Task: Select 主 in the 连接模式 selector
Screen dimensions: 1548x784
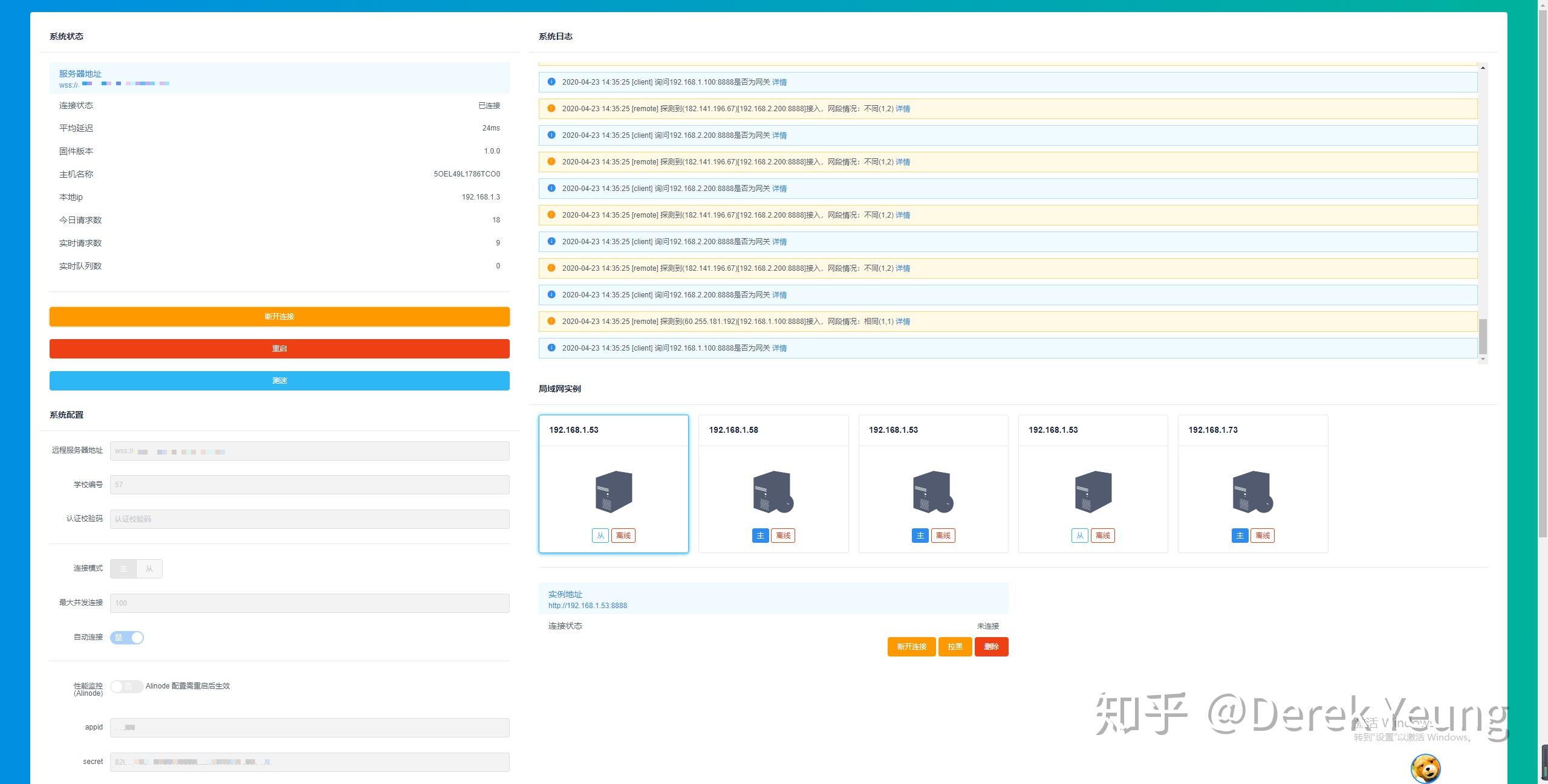Action: [123, 569]
